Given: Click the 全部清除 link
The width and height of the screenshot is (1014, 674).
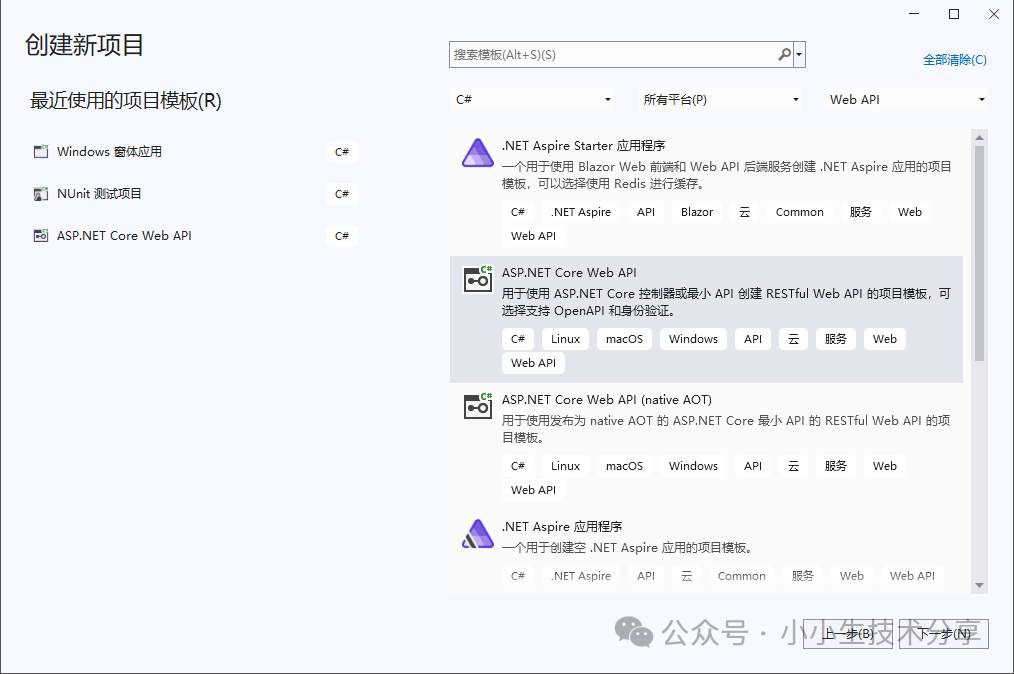Looking at the screenshot, I should click(x=954, y=60).
